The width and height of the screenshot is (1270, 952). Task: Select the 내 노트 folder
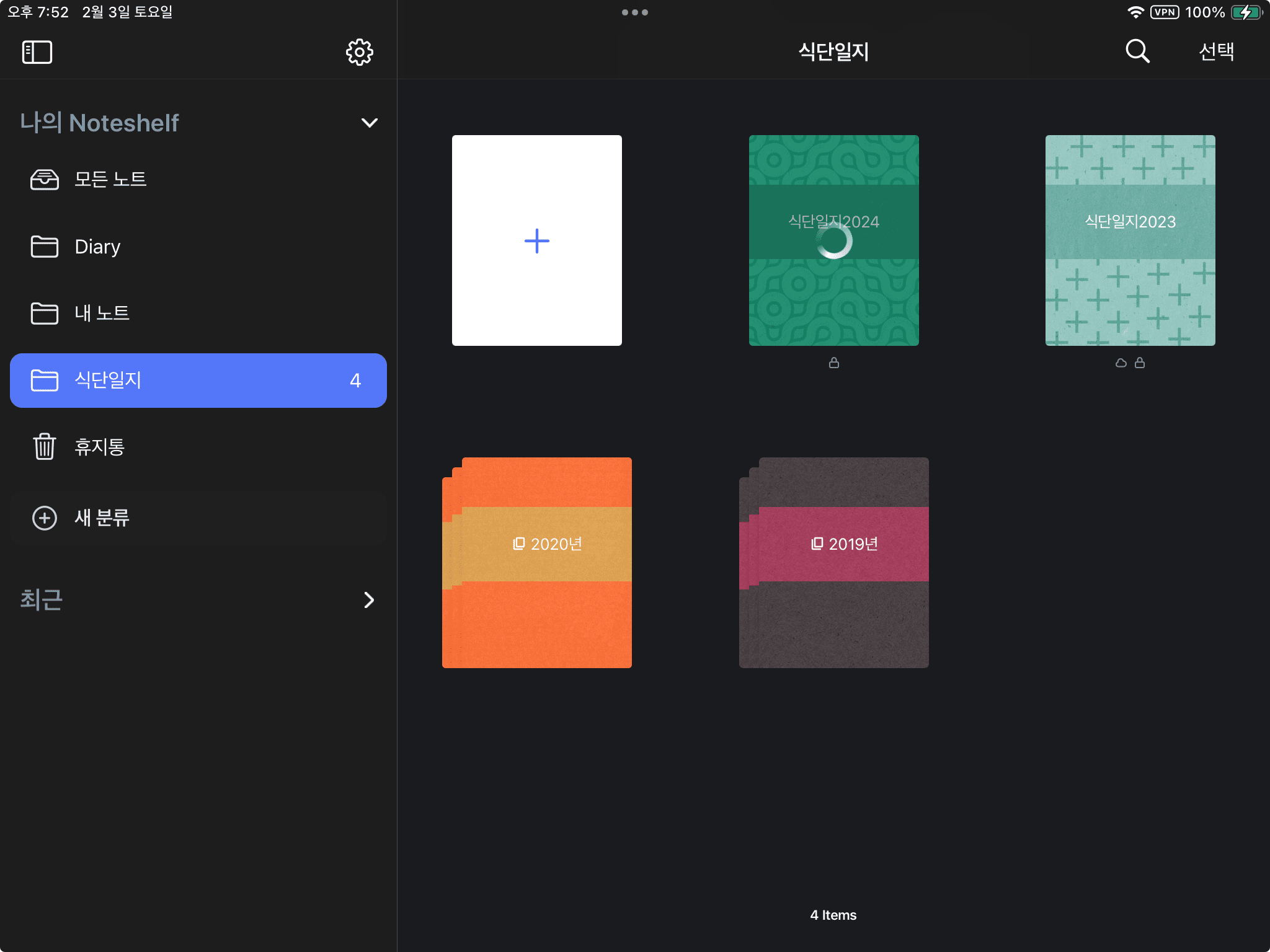coord(102,313)
